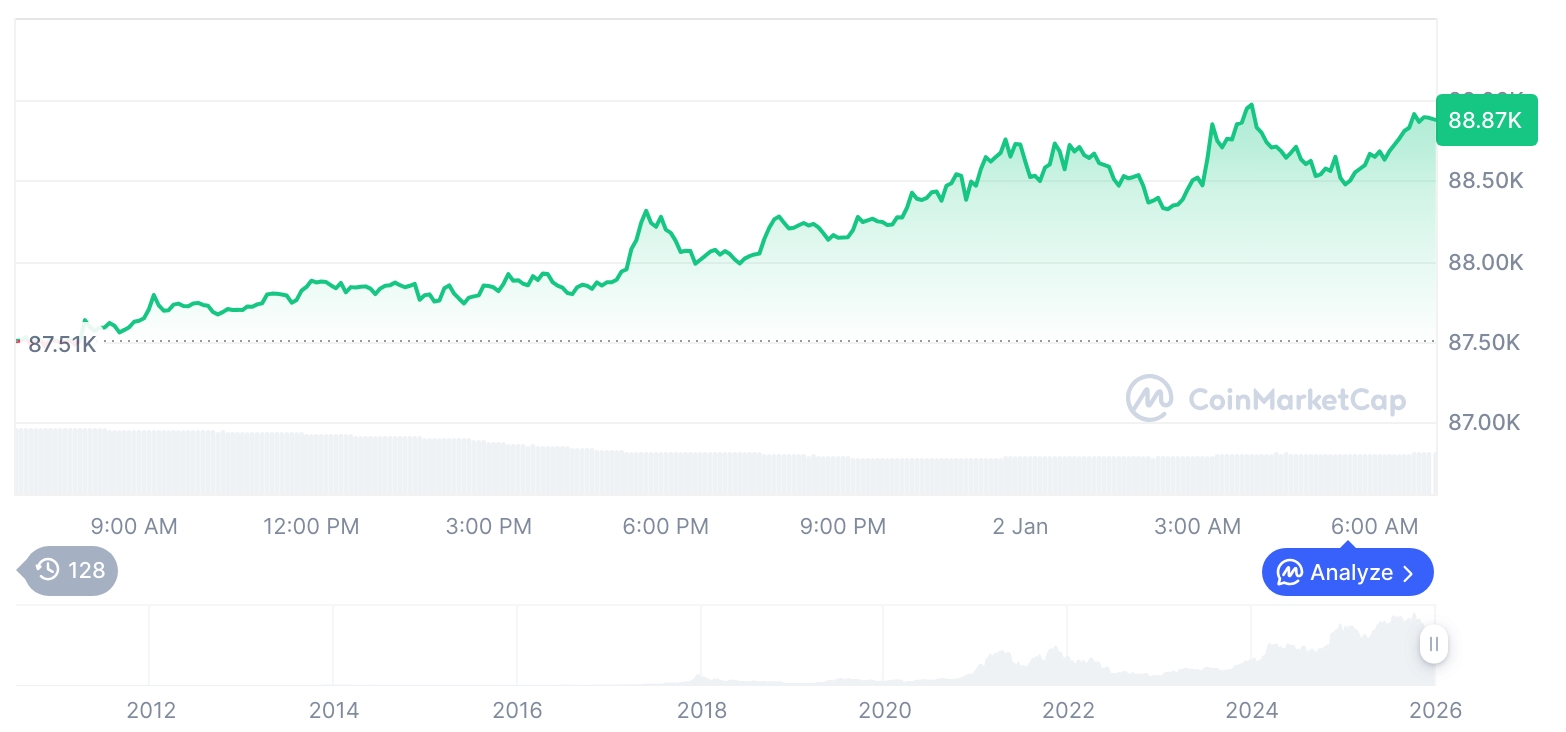This screenshot has height=732, width=1566.
Task: Open the 128 events badge number
Action: (86, 570)
